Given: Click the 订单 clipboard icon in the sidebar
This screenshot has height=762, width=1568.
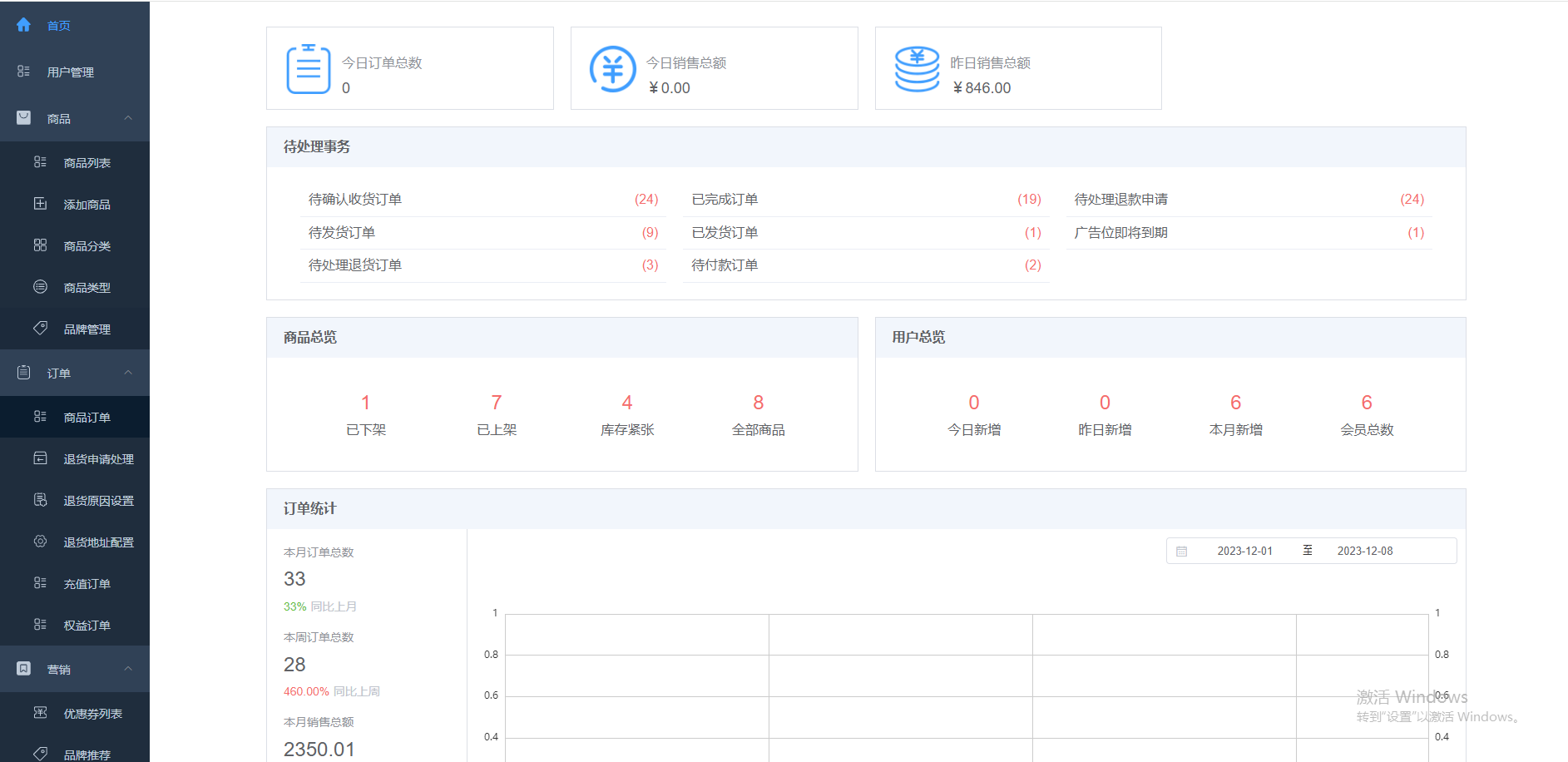Looking at the screenshot, I should click(23, 373).
